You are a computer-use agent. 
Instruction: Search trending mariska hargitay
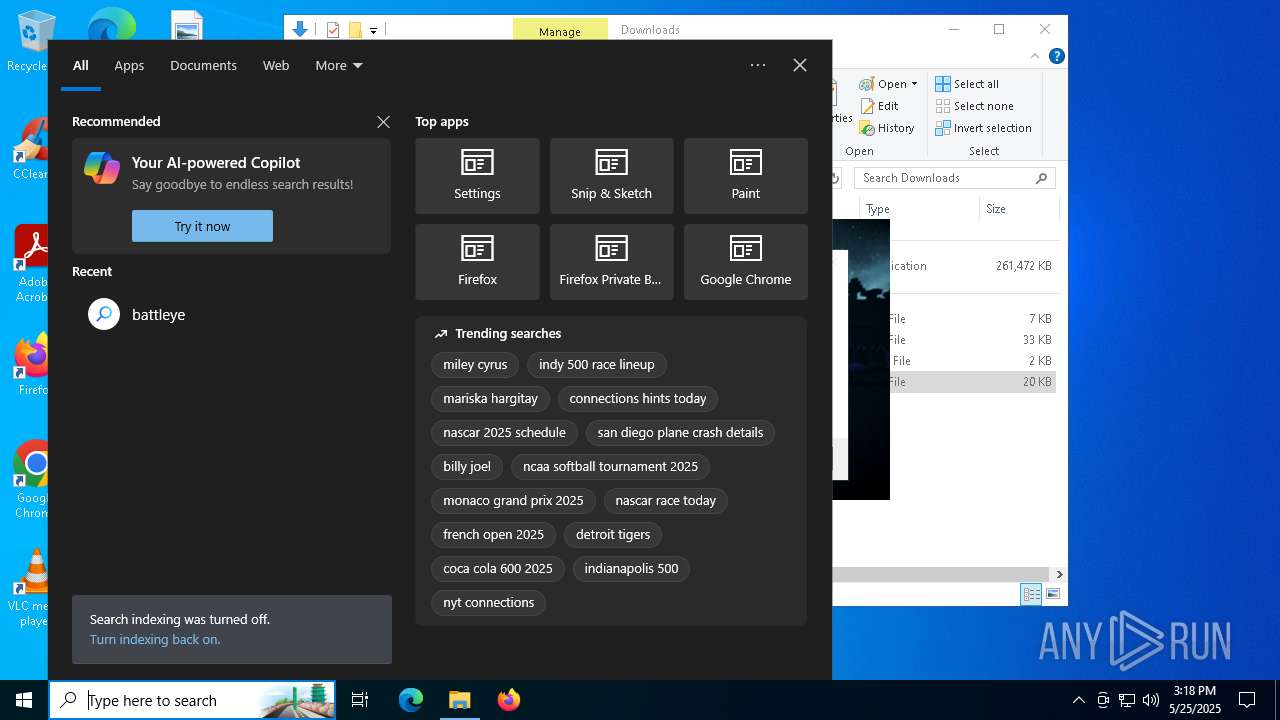490,399
